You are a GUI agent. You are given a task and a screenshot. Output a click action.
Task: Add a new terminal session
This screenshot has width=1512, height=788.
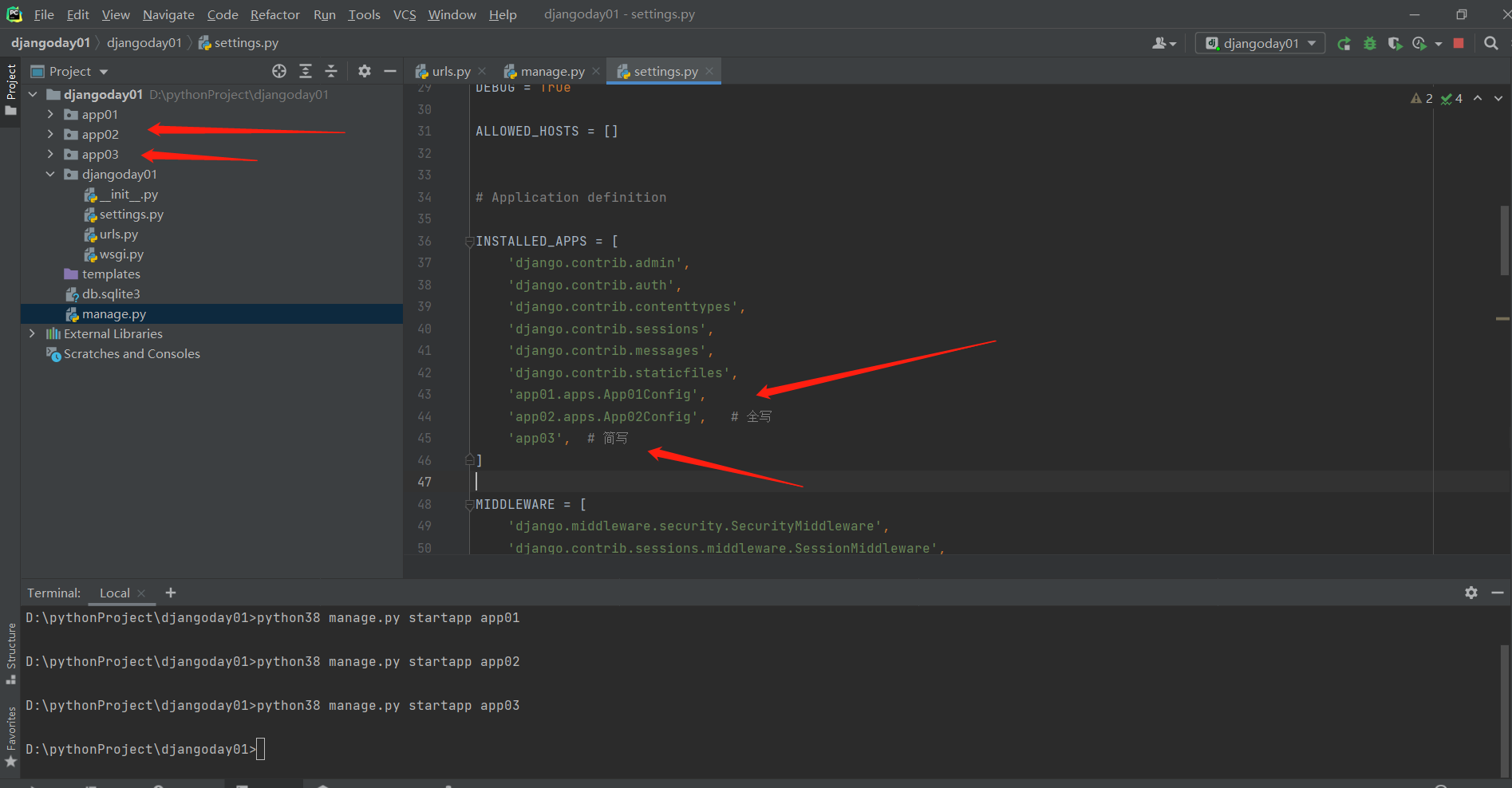pos(171,593)
